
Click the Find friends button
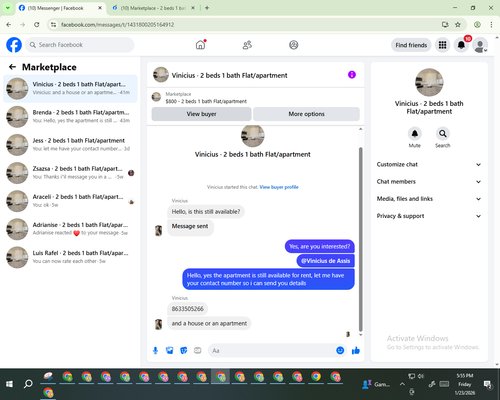411,45
